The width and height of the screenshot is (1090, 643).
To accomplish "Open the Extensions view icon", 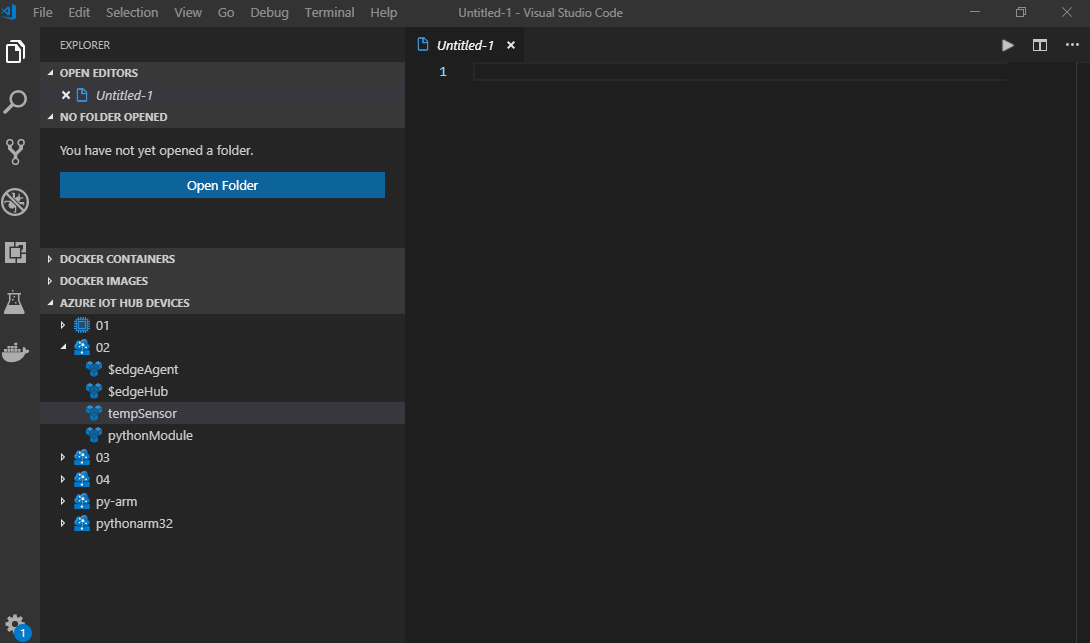I will tap(15, 252).
